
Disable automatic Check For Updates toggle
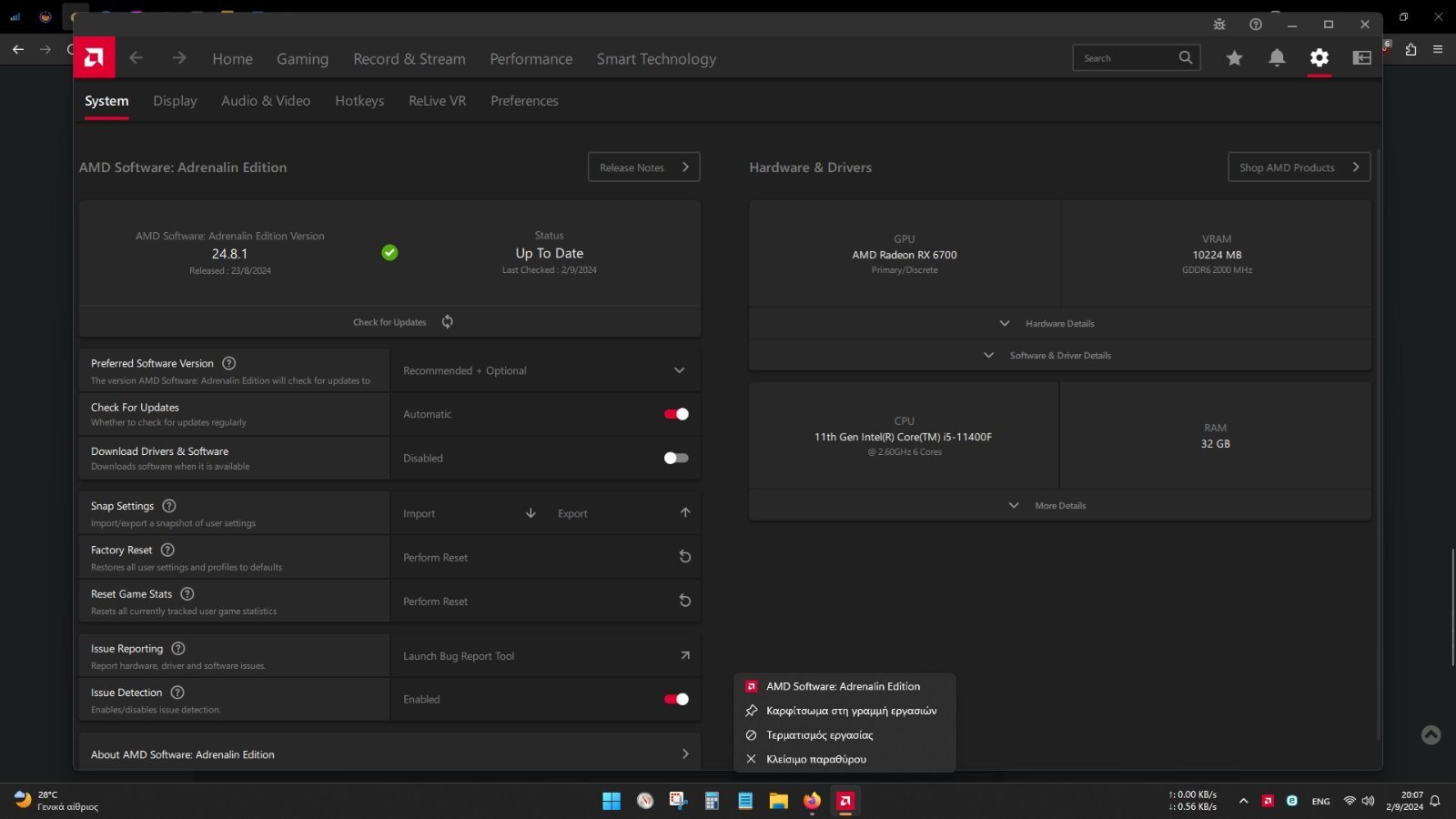click(676, 414)
